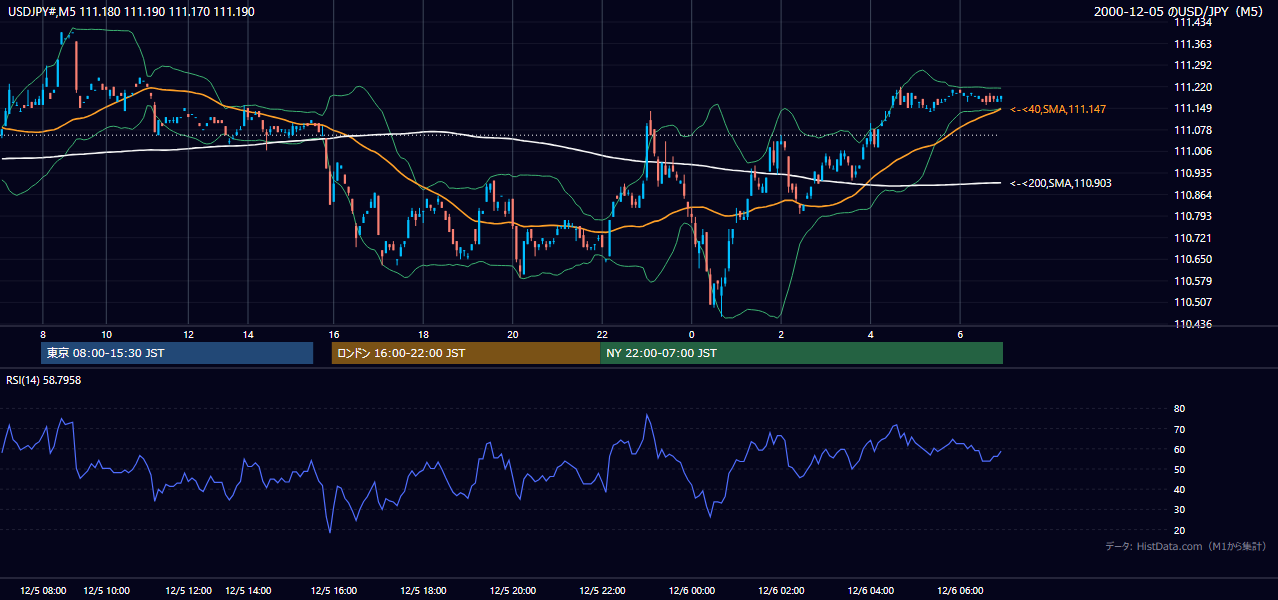Click RSI scale value 30

click(1179, 510)
